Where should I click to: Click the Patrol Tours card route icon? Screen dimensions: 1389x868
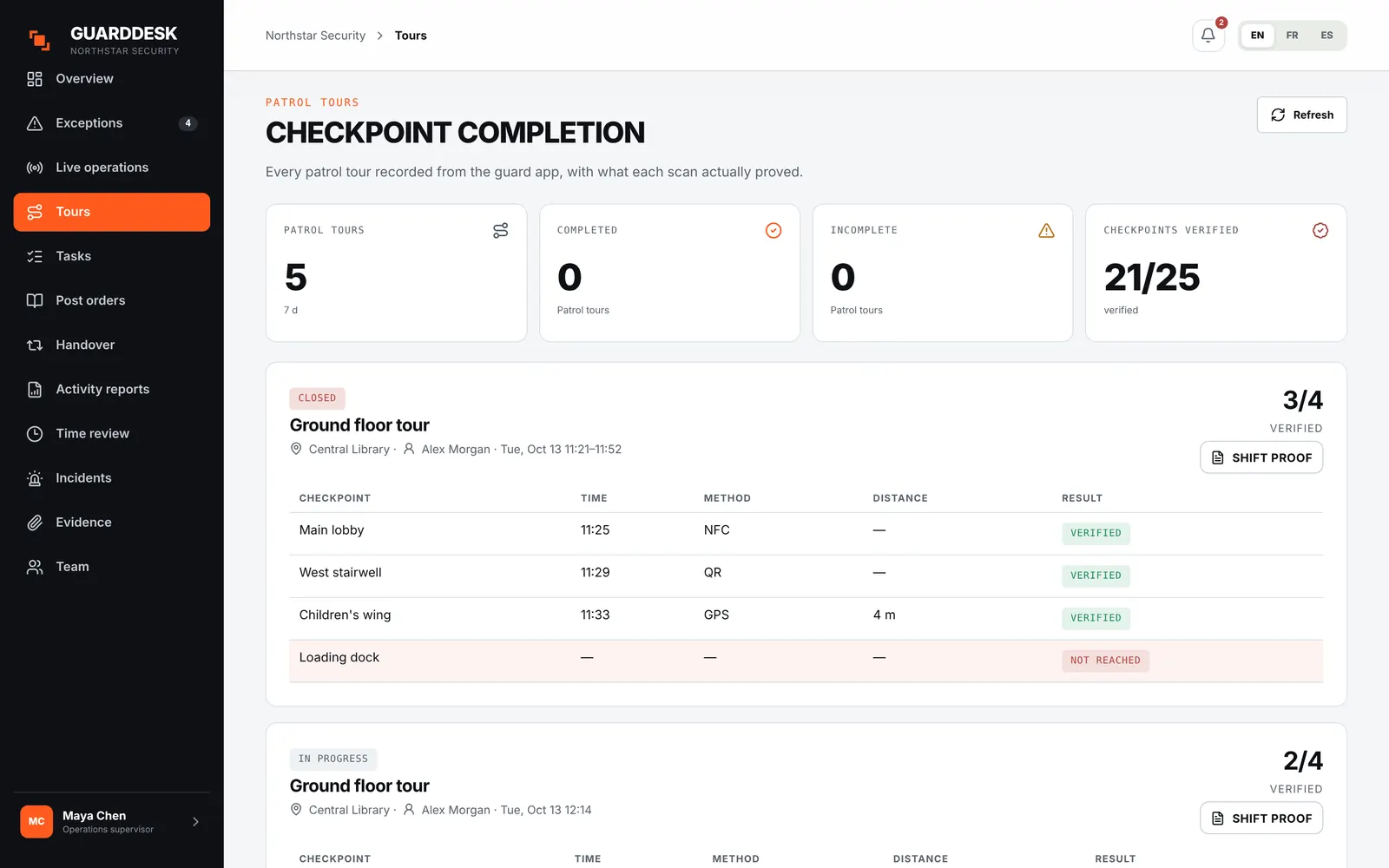pyautogui.click(x=500, y=230)
